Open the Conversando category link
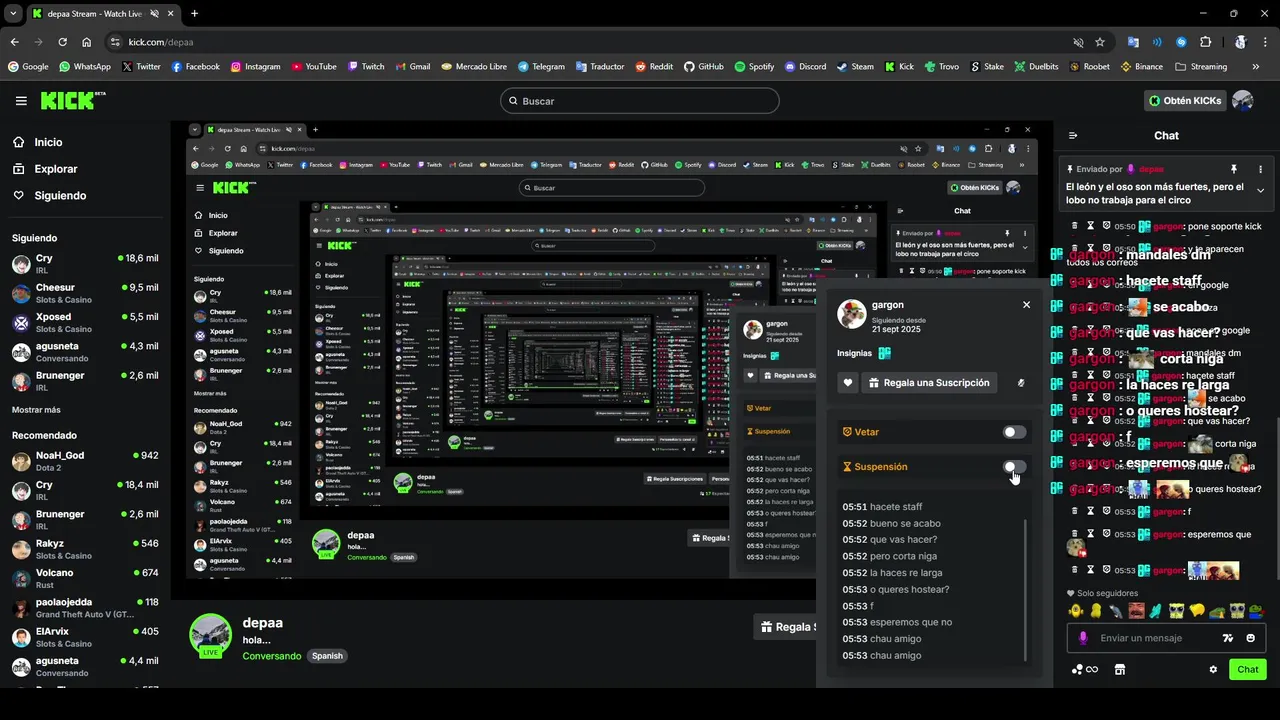1280x720 pixels. coord(271,656)
